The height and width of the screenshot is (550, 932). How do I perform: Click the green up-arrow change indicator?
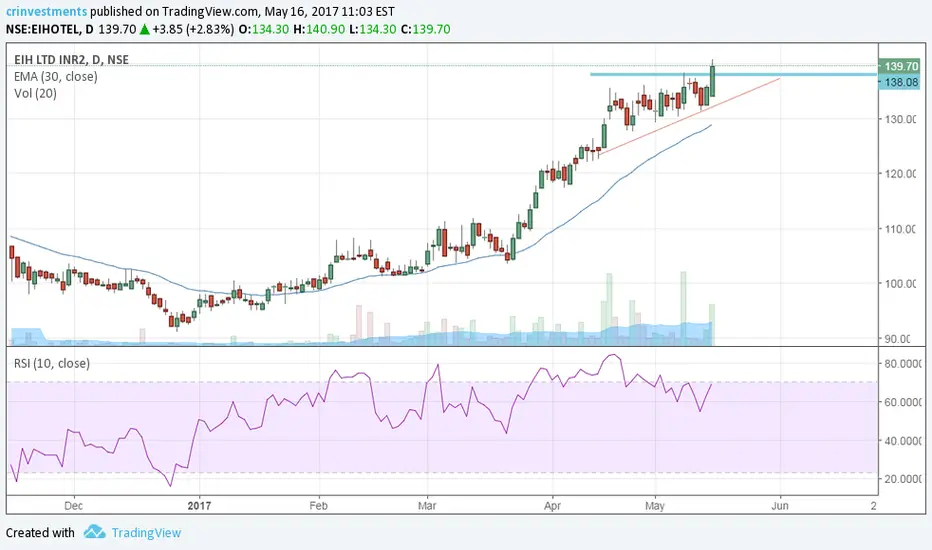[144, 29]
